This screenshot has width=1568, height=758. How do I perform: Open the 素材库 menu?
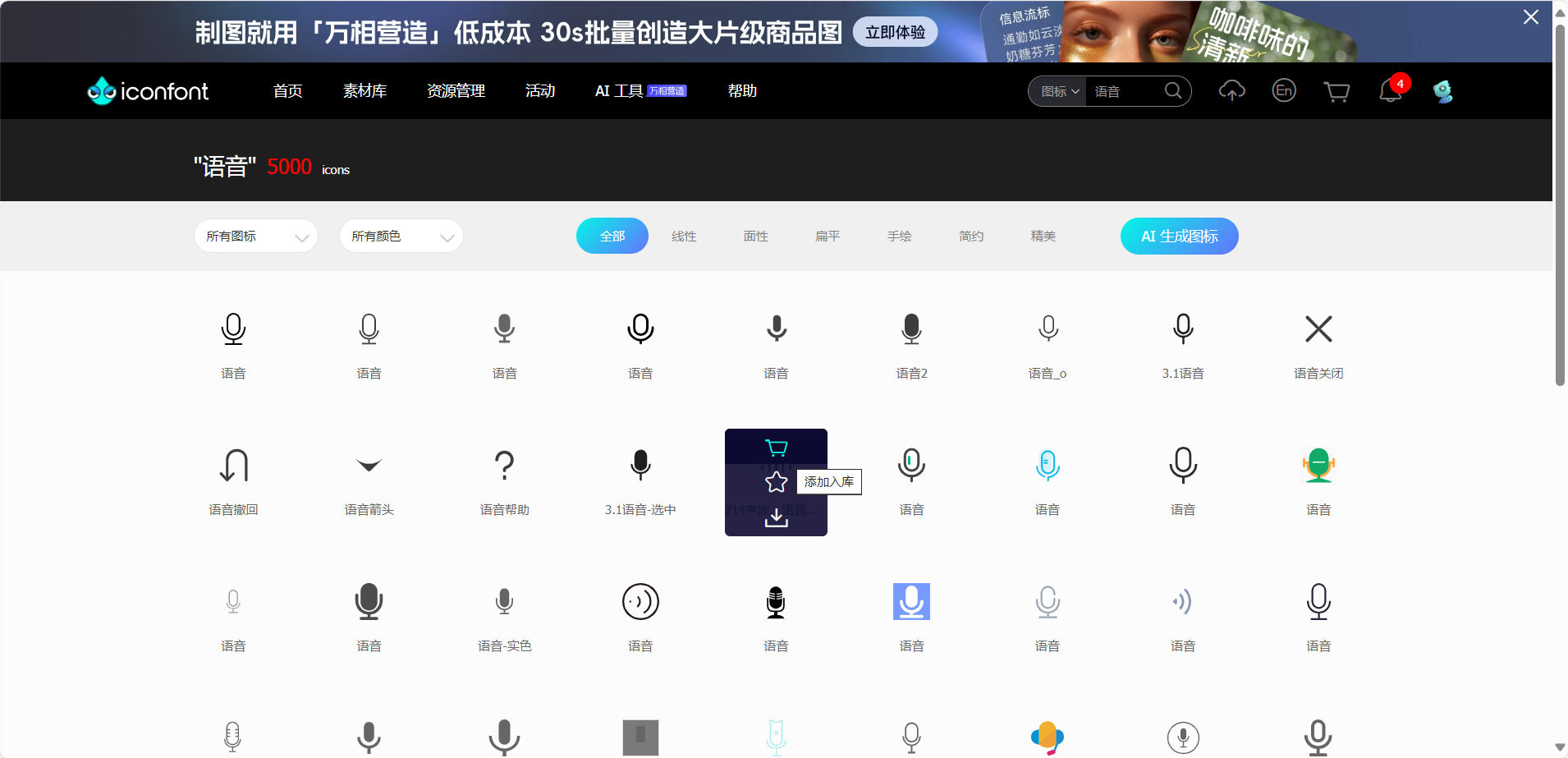(365, 91)
